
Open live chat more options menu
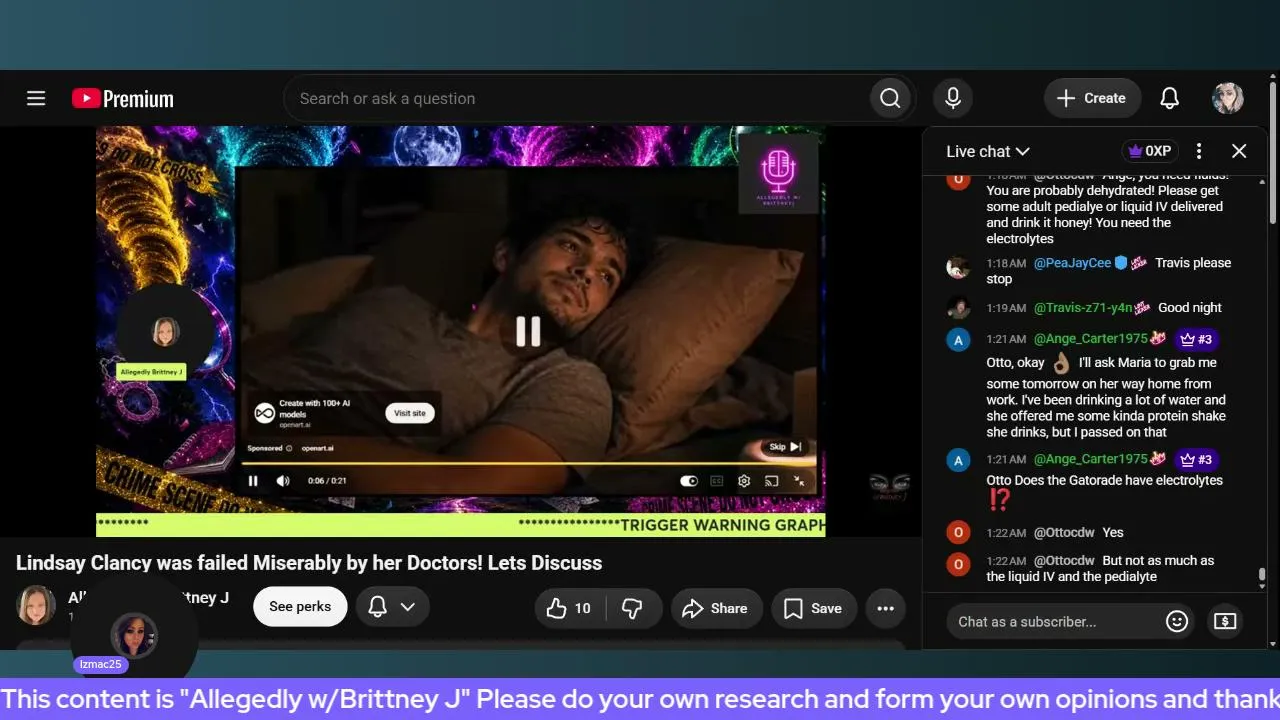(x=1199, y=151)
